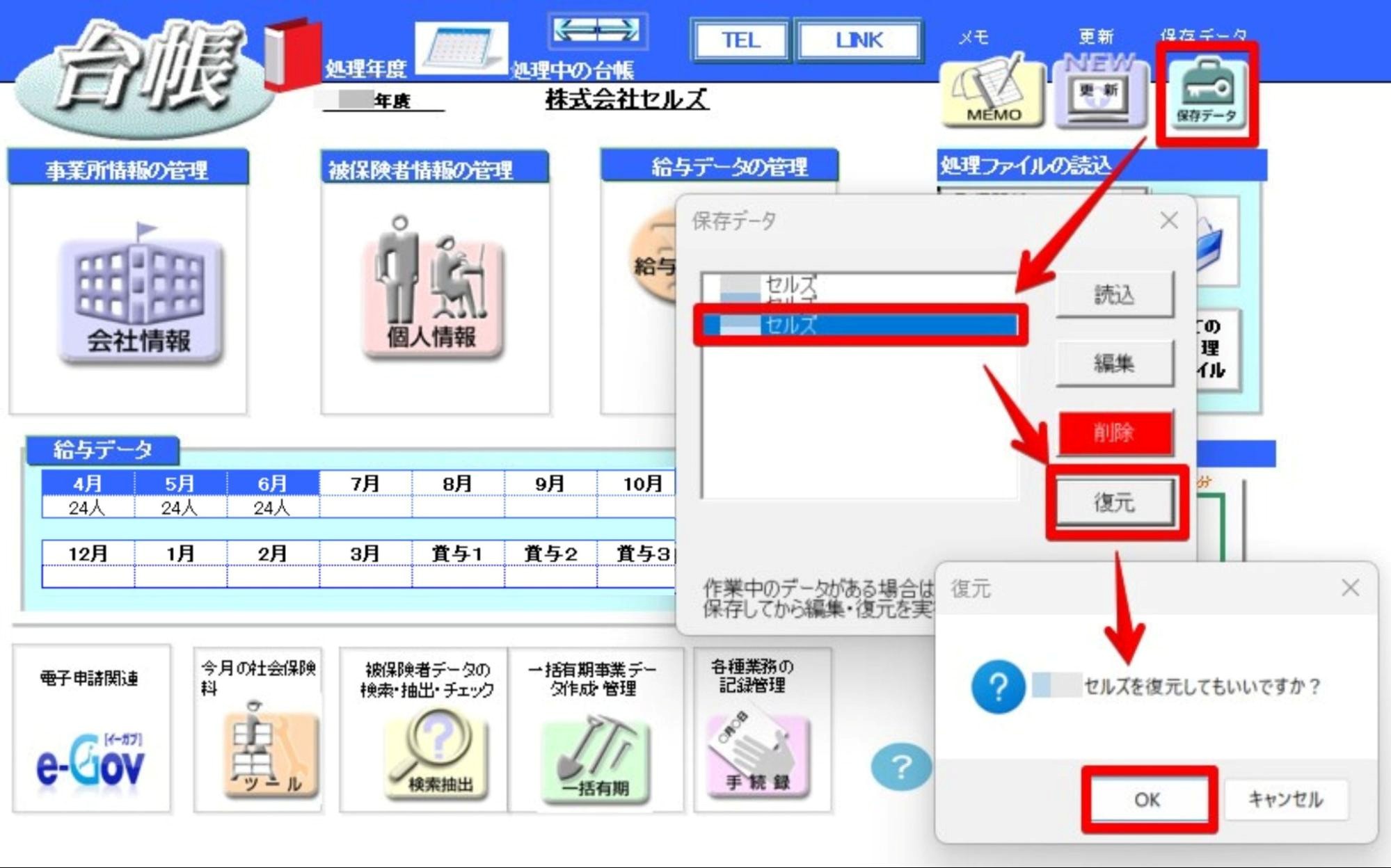
Task: Select the 3月 salary data cell
Action: click(365, 554)
